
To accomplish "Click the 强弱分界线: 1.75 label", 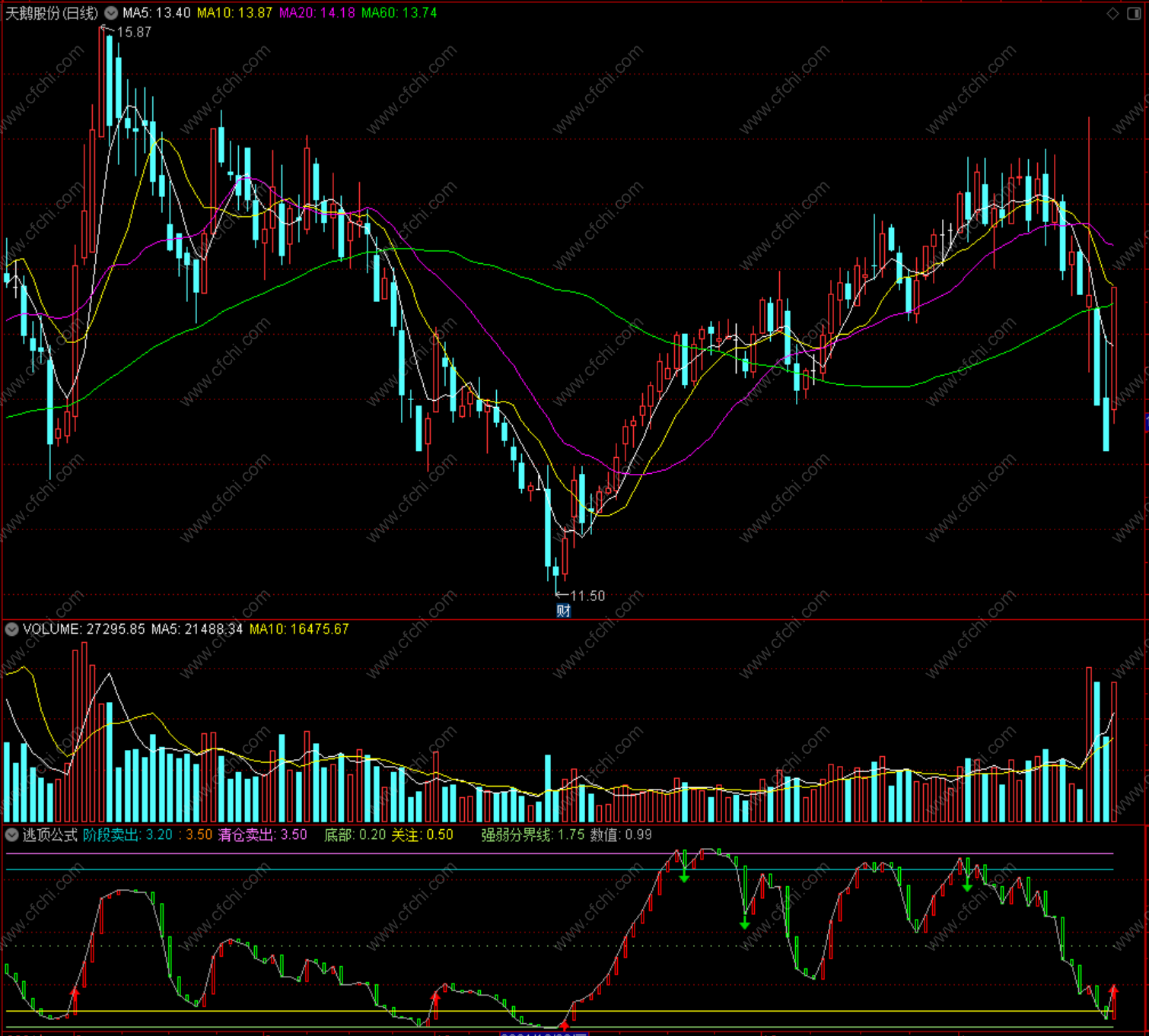I will pyautogui.click(x=533, y=834).
